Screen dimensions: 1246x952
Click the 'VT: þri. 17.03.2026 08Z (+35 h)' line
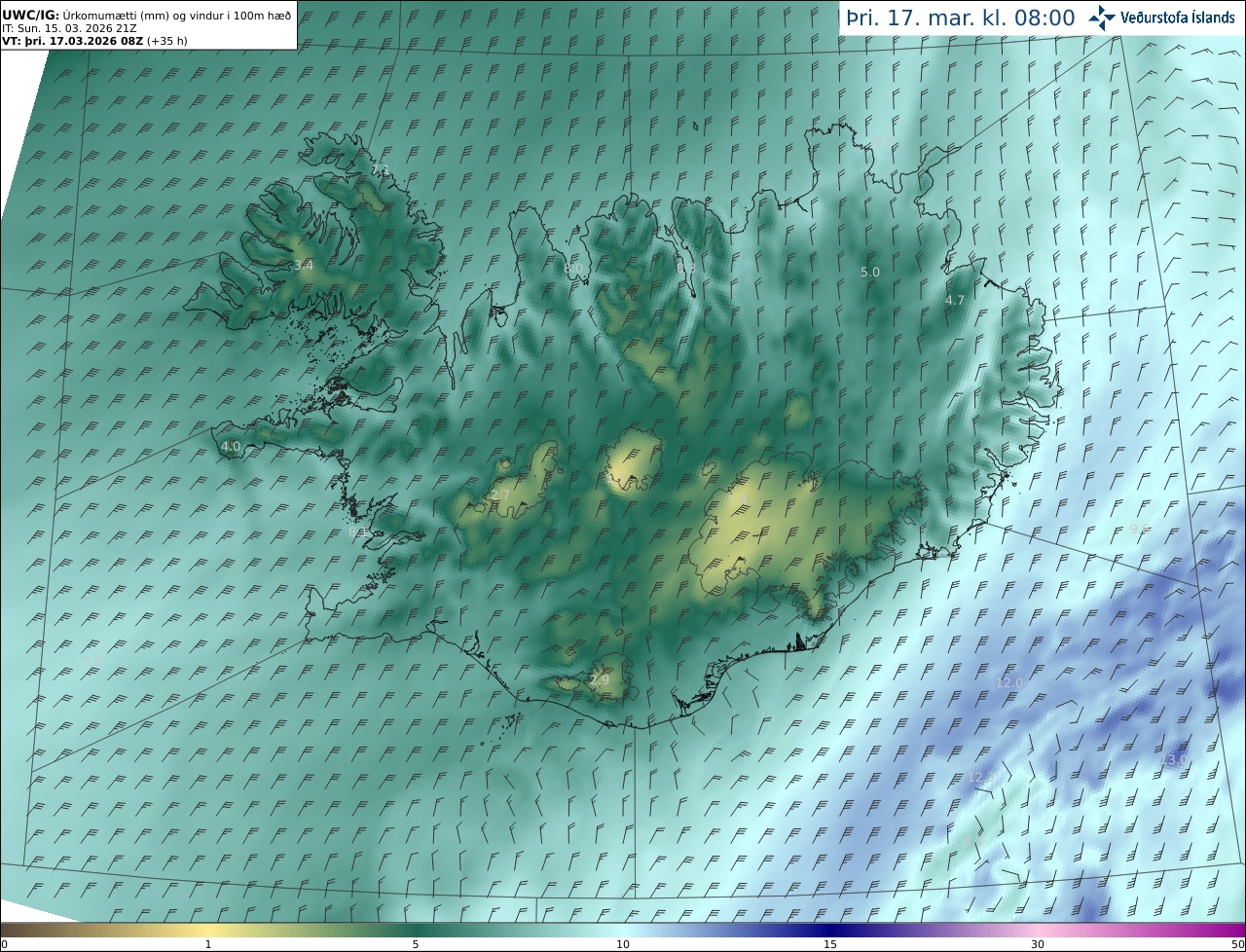94,41
